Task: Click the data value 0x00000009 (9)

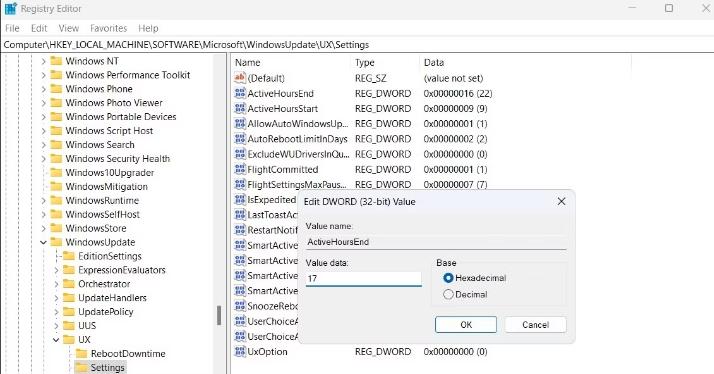Action: click(x=455, y=108)
